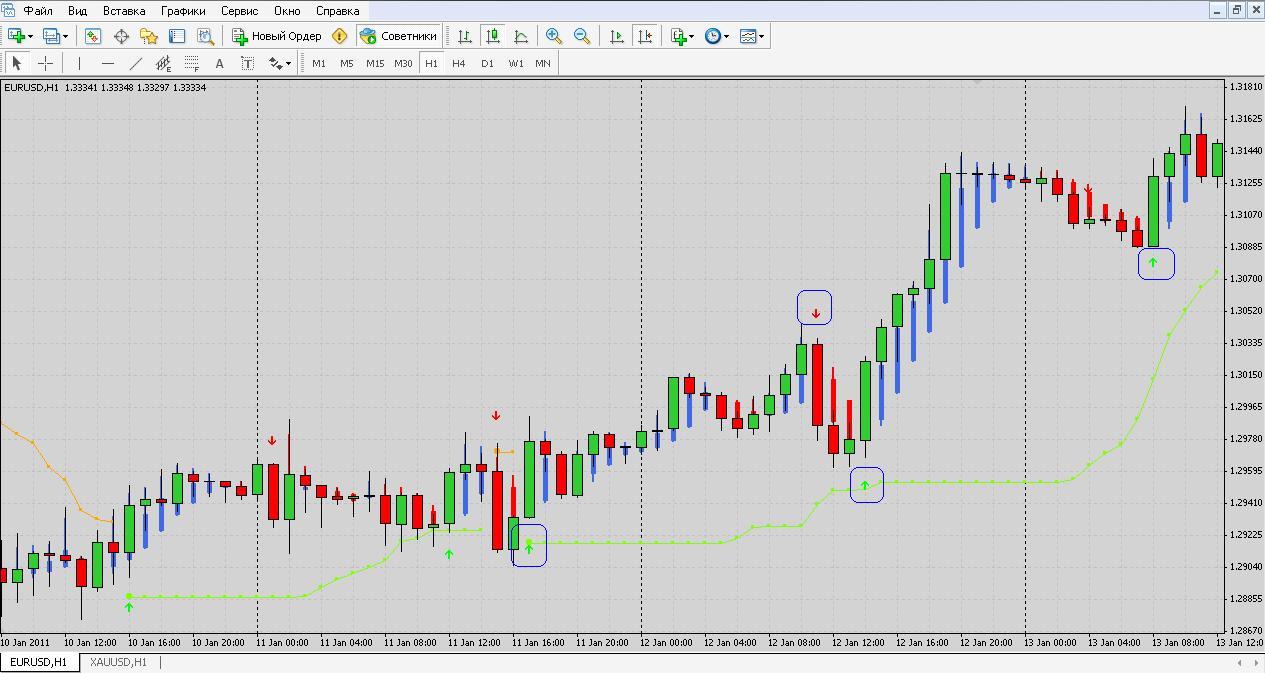Toggle the Советники expert advisors button
The height and width of the screenshot is (673, 1265).
398,36
